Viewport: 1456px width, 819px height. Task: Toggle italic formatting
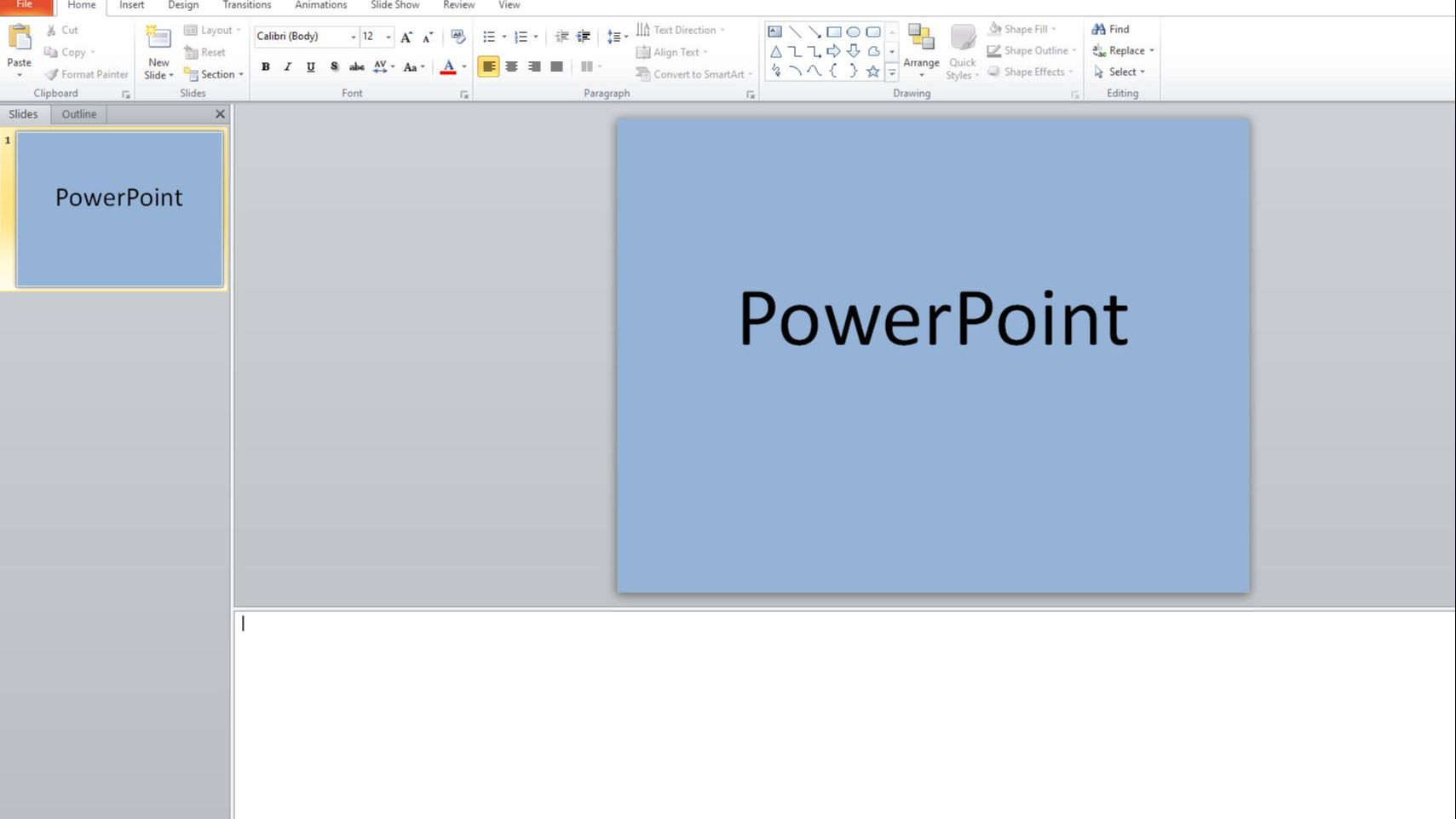coord(287,66)
